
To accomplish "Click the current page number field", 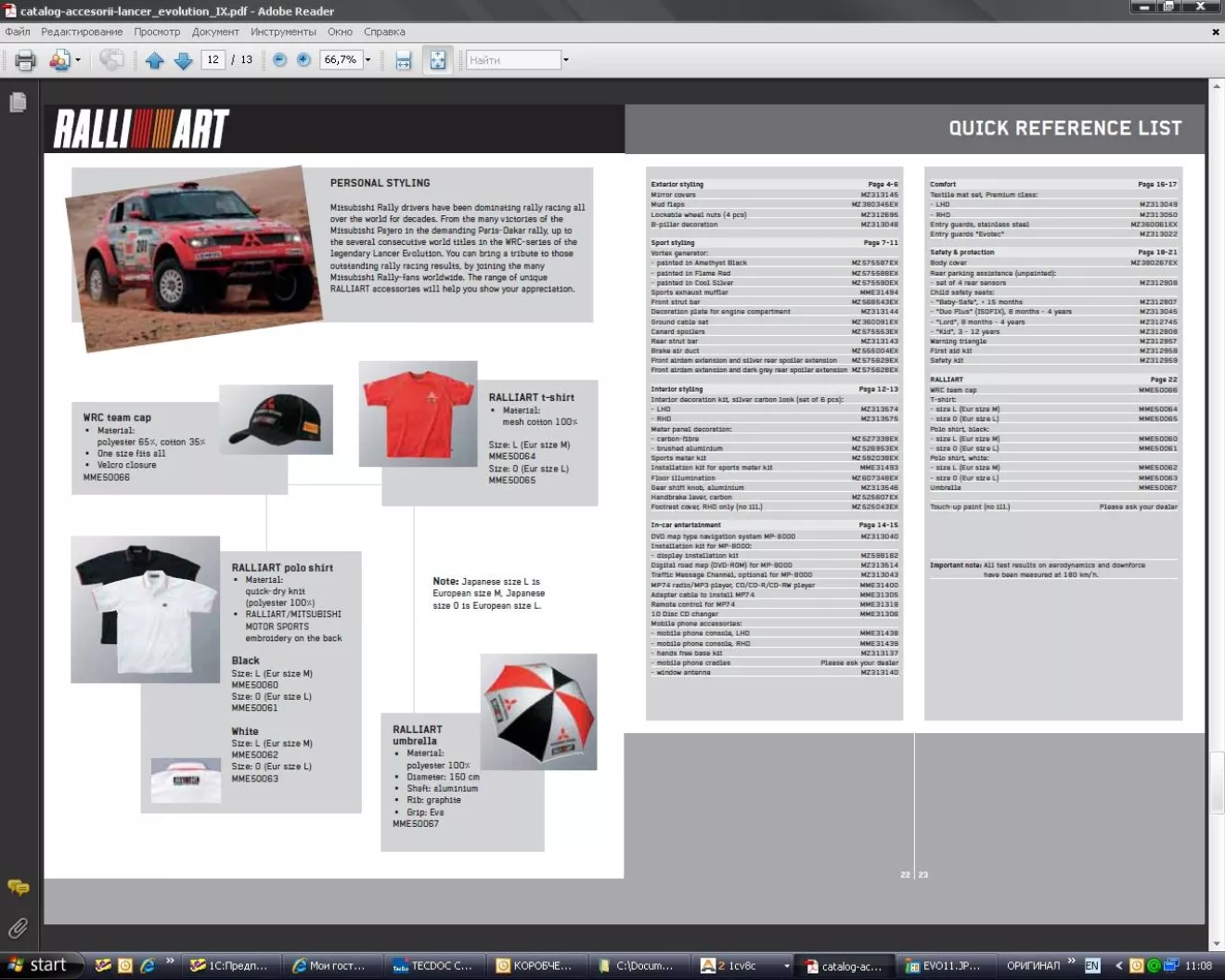I will (213, 60).
